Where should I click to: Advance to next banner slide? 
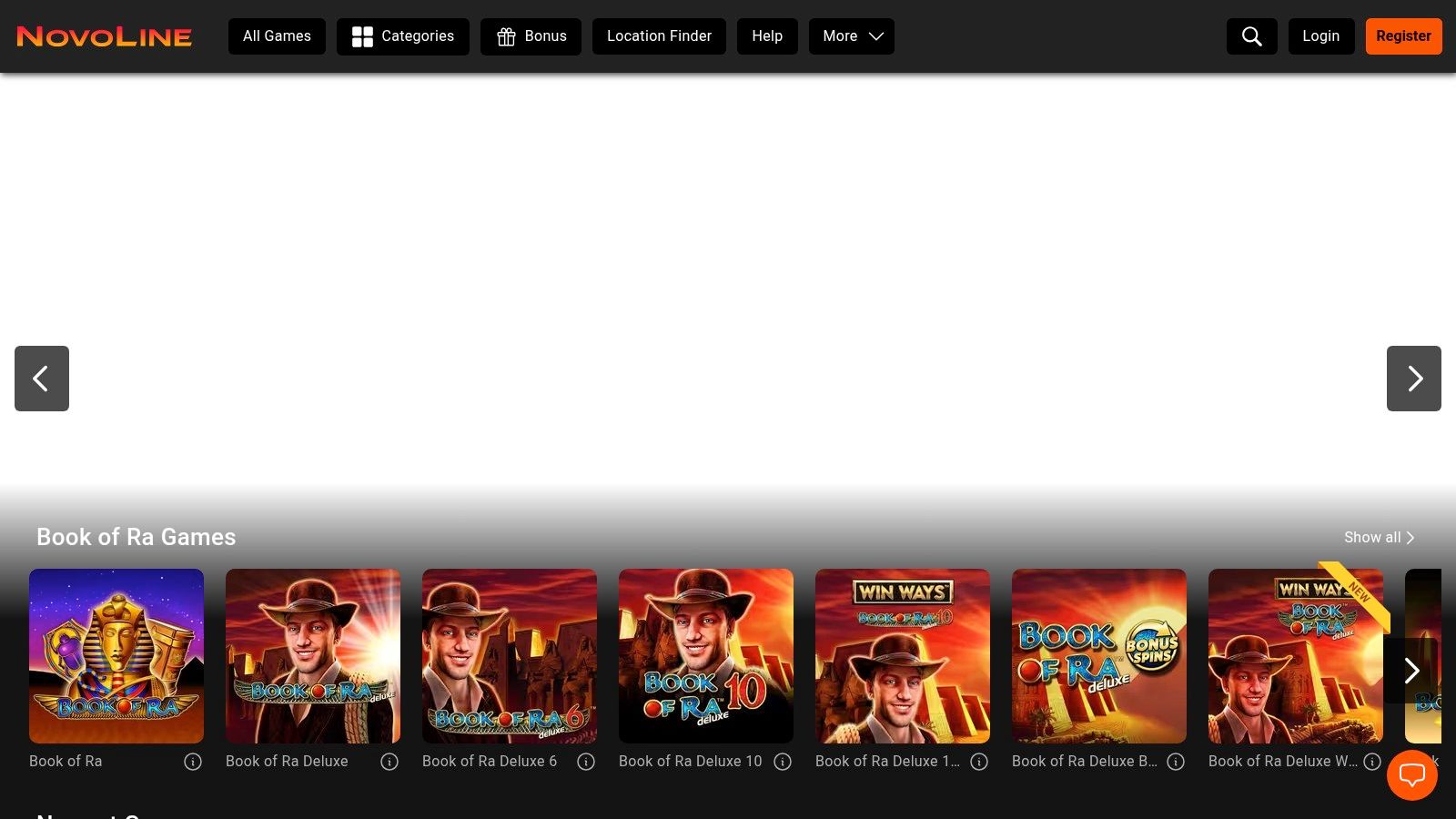pyautogui.click(x=1413, y=379)
